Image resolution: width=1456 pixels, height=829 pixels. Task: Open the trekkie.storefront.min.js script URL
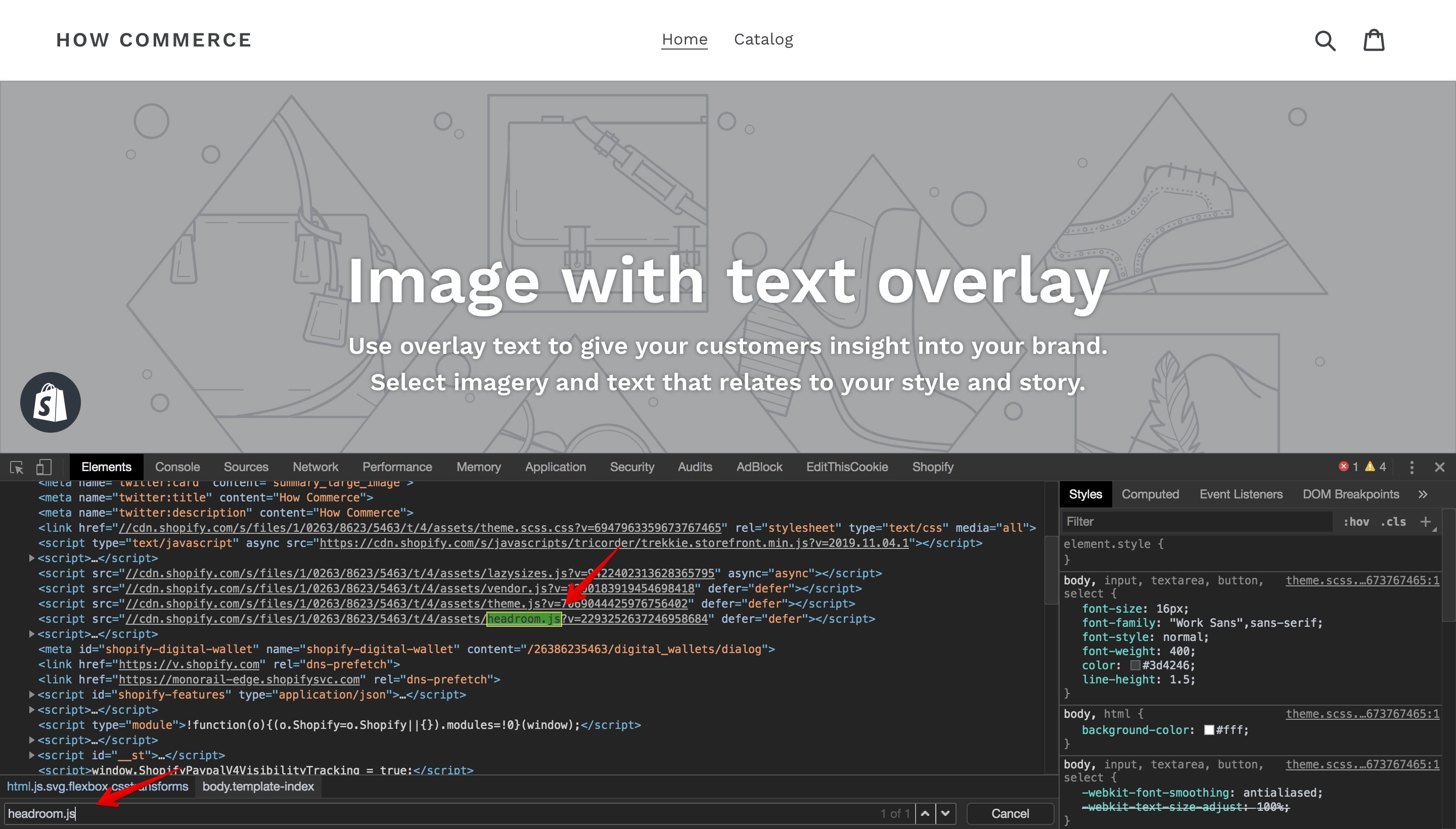(x=614, y=542)
